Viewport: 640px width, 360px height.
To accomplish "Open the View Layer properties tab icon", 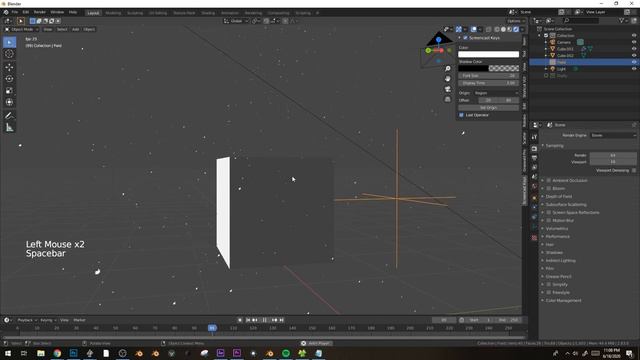I will (534, 167).
